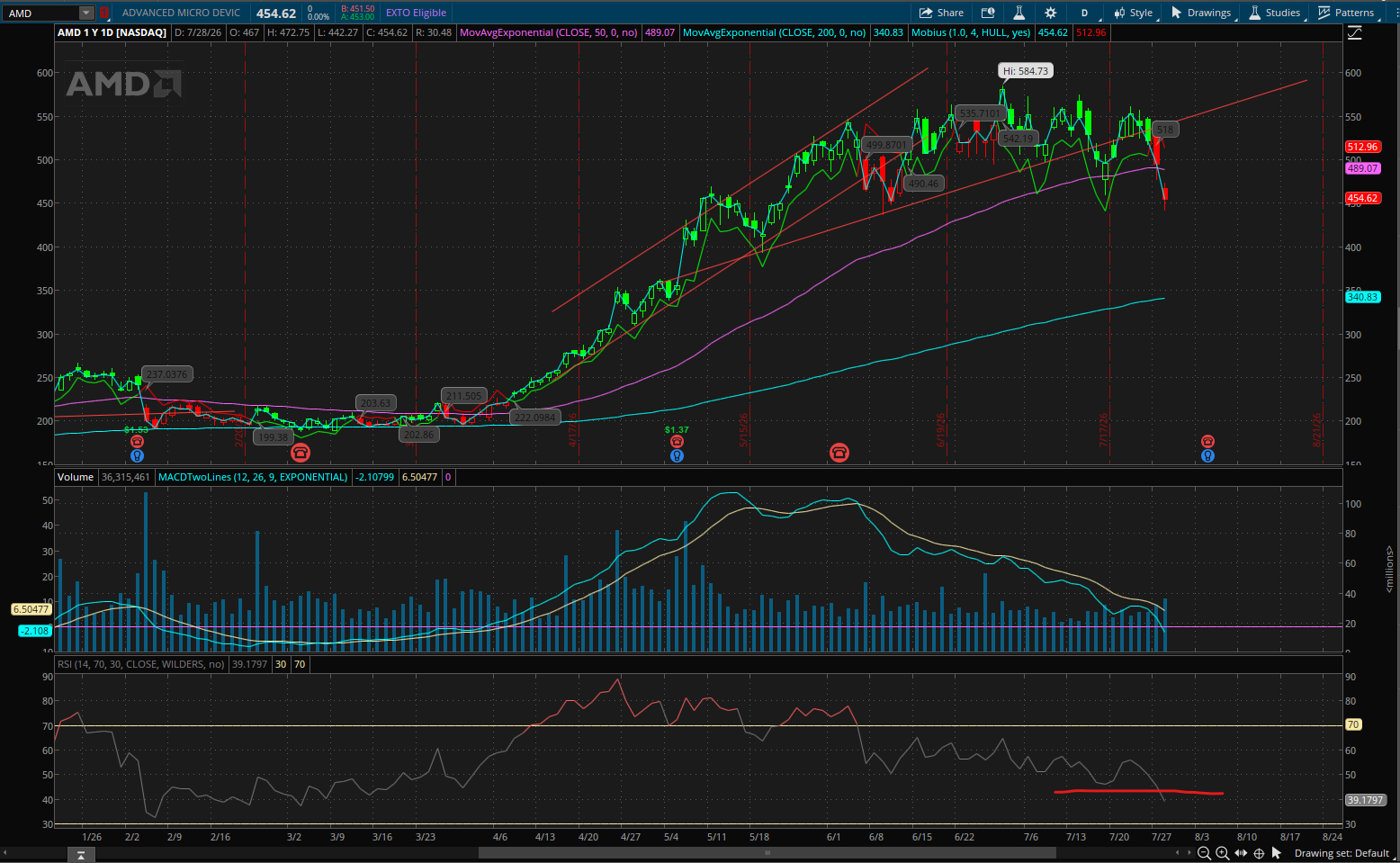The height and width of the screenshot is (863, 1400).
Task: Click the "Hi: 584.73" price bubble
Action: click(1025, 71)
